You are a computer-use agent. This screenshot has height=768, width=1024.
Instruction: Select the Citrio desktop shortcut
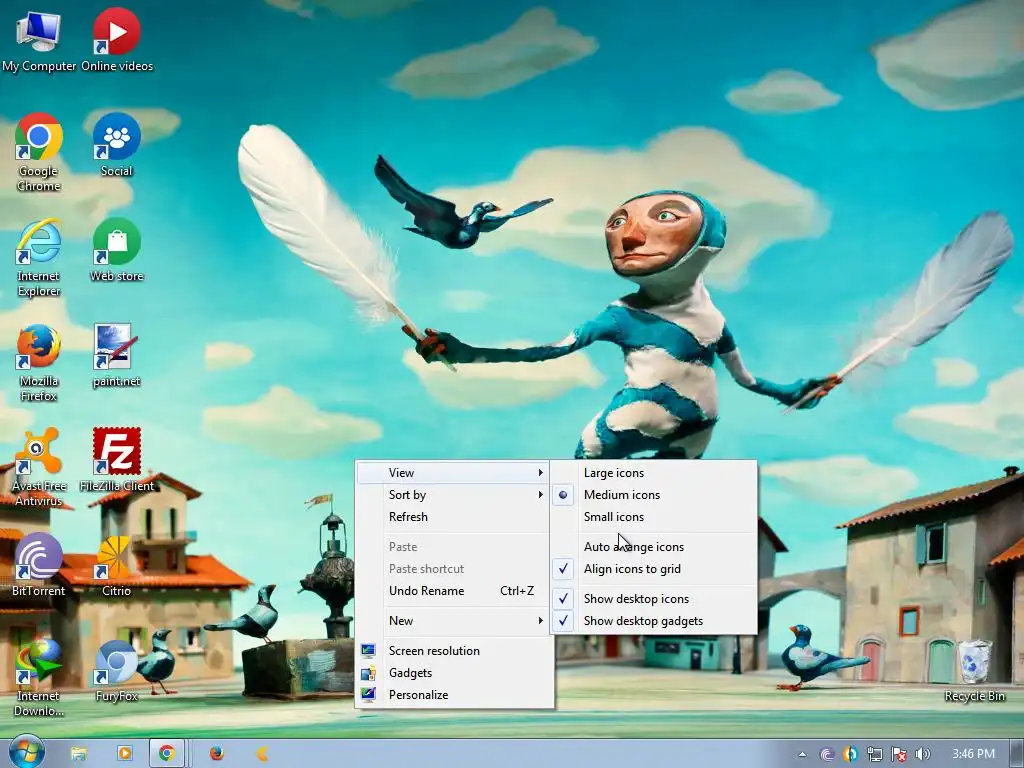pos(117,565)
